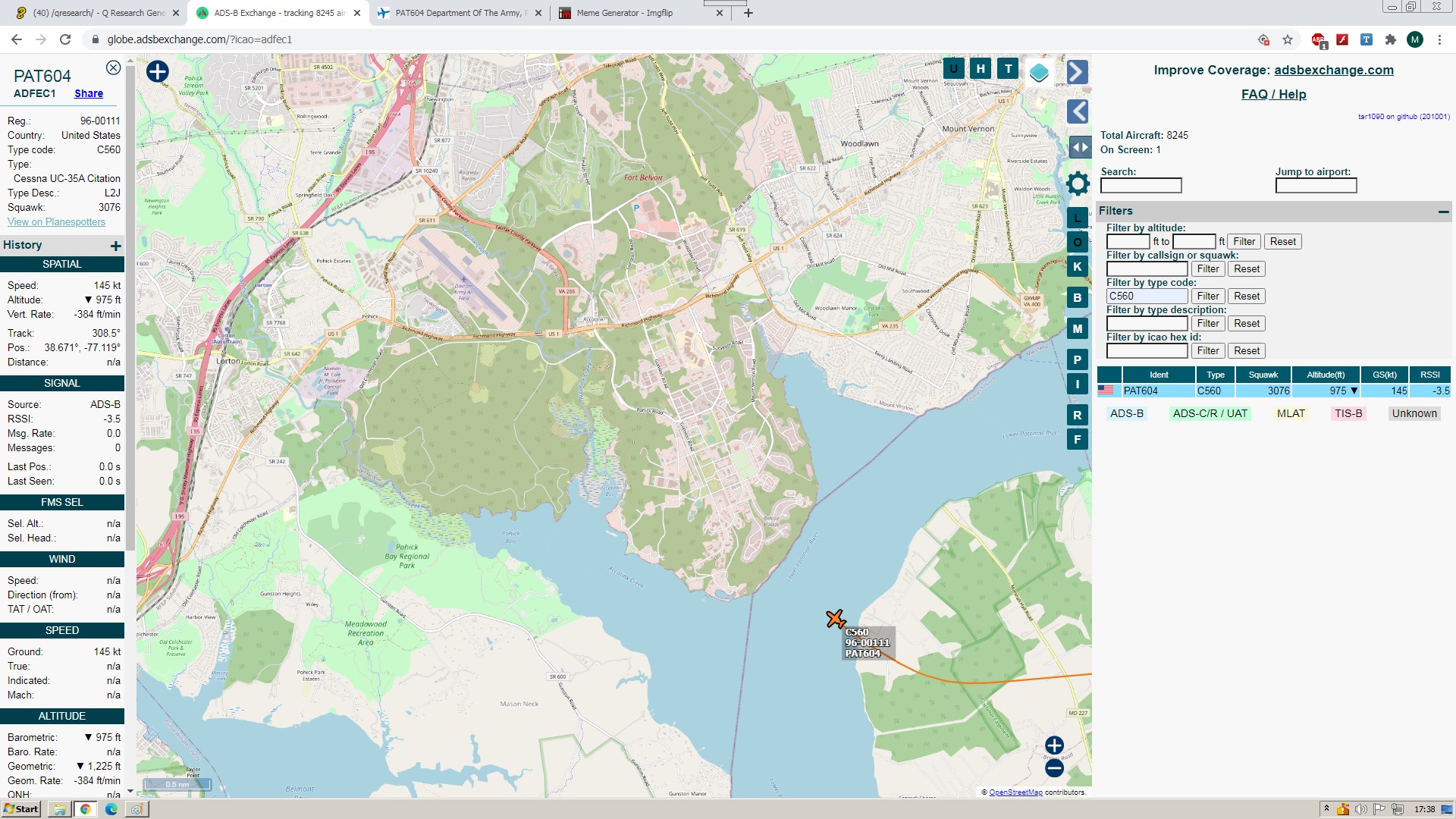
Task: Reset the type code filter
Action: (x=1246, y=296)
